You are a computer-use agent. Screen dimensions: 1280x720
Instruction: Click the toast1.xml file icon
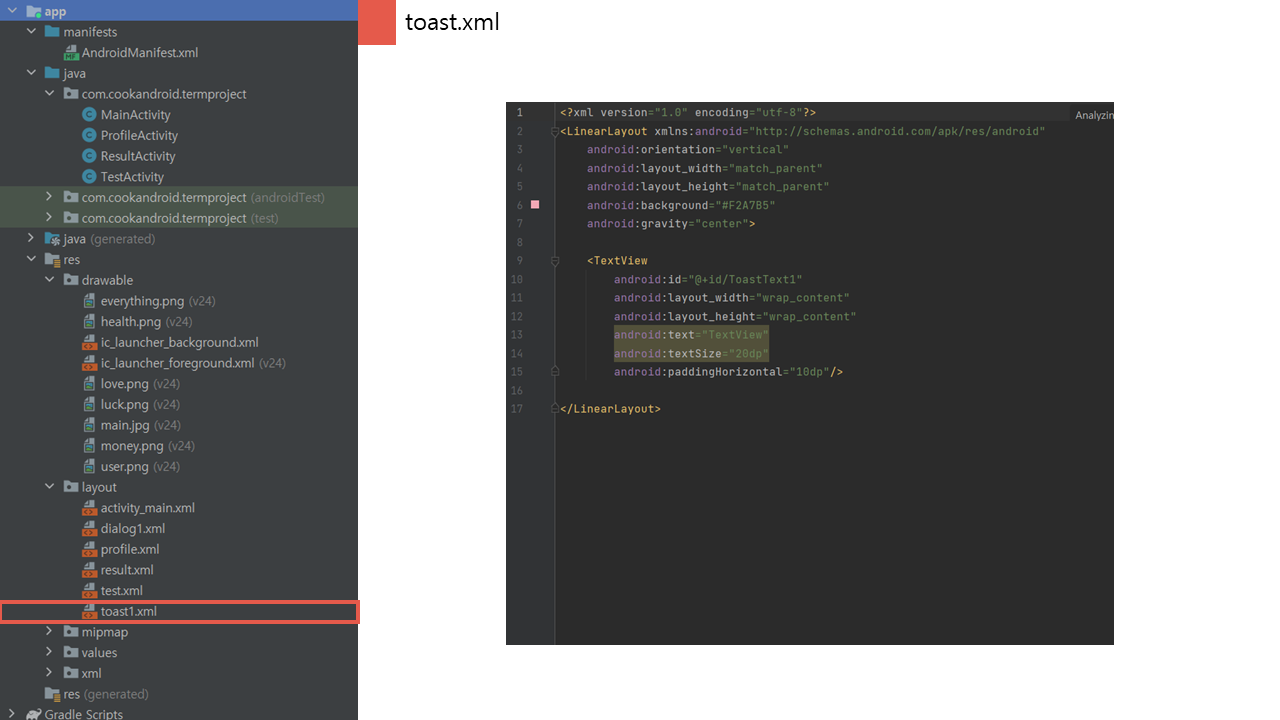coord(90,611)
